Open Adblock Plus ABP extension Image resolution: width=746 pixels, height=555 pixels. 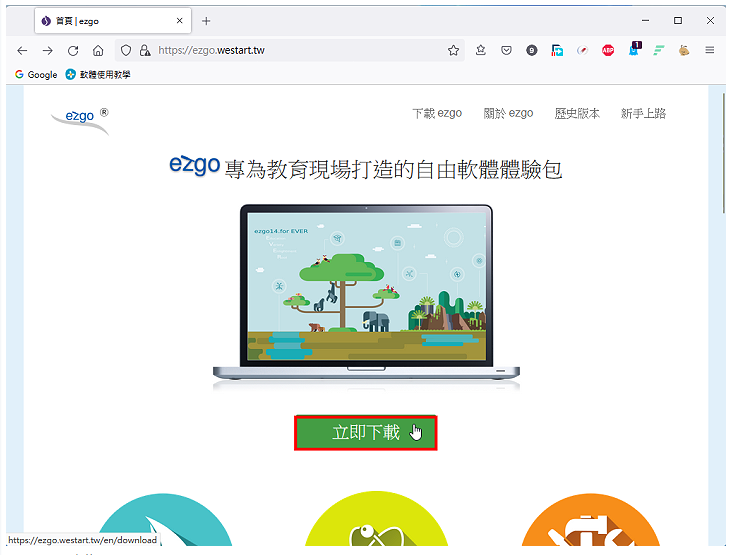point(608,50)
